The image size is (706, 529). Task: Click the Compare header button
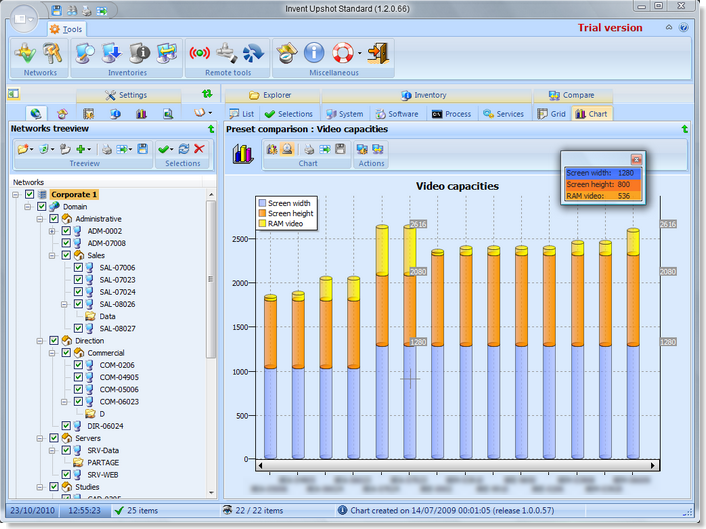573,95
